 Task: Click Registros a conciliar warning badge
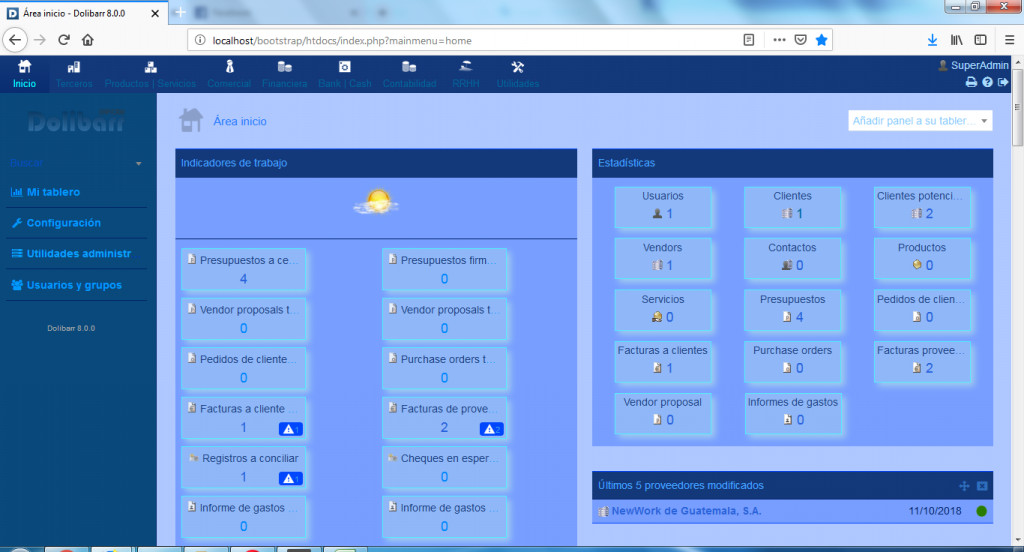tap(290, 479)
